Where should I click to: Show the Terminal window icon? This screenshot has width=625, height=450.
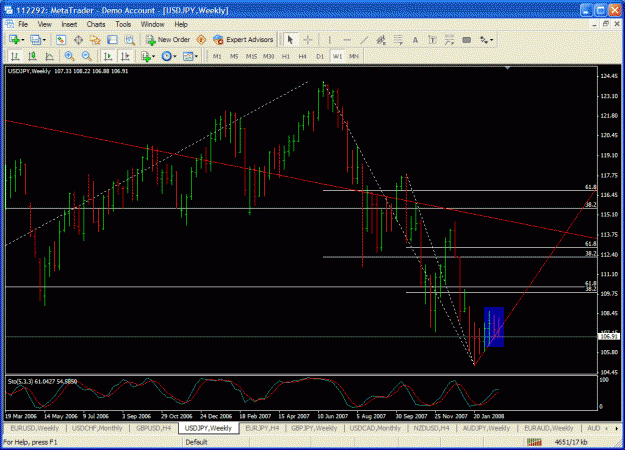(x=112, y=40)
